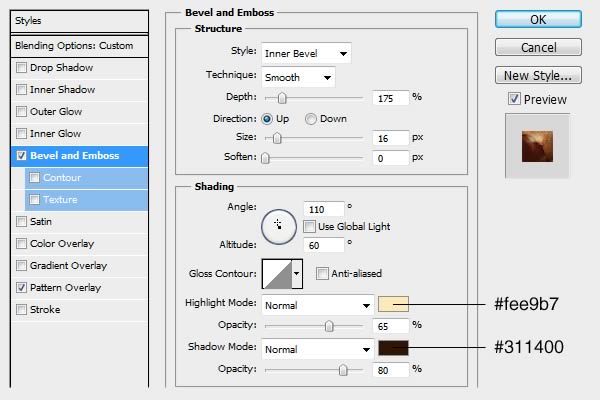Open the Pattern Overlay settings entry
Screen dimensions: 600x400
tap(80, 287)
